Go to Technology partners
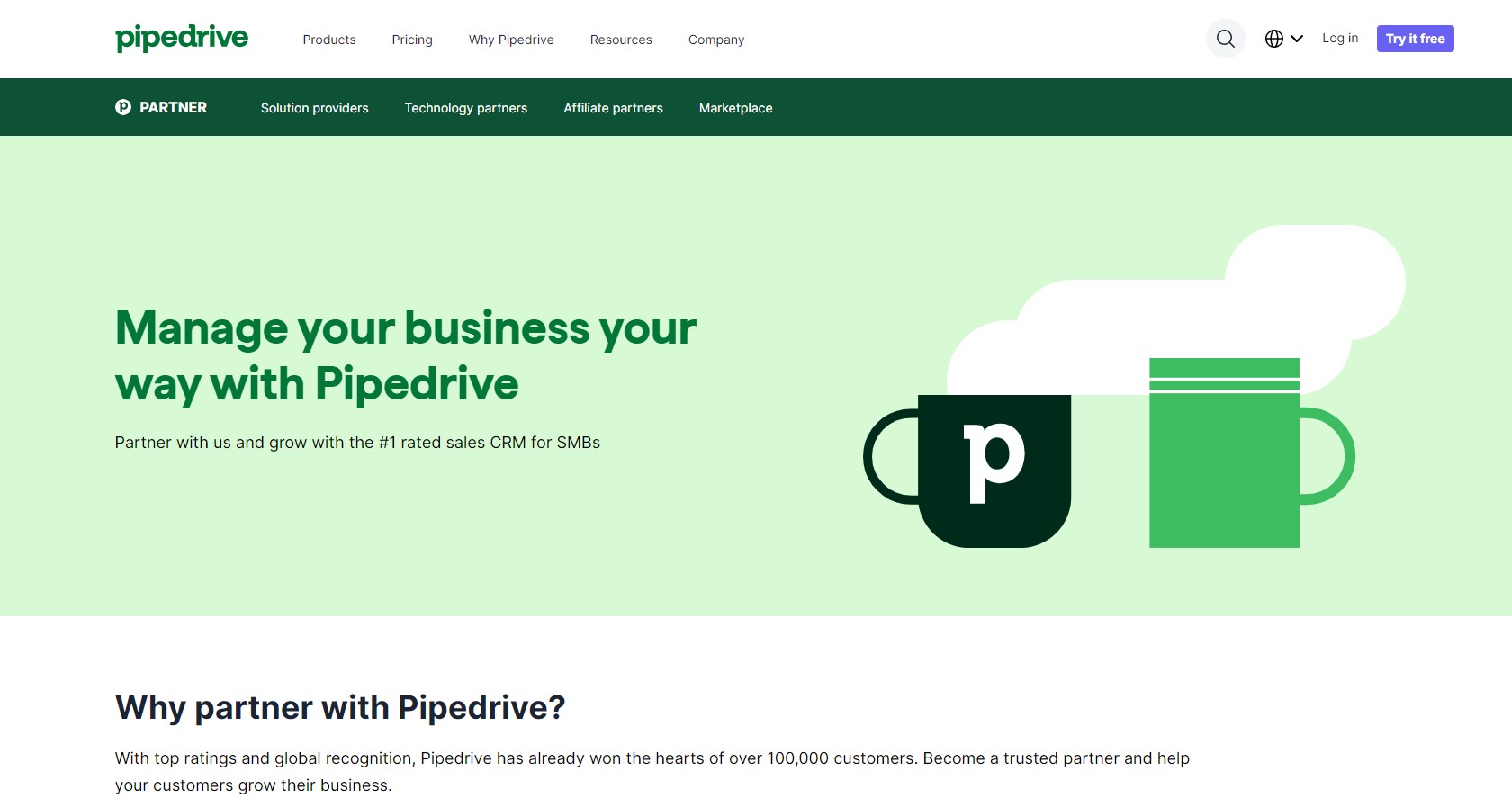 (466, 108)
